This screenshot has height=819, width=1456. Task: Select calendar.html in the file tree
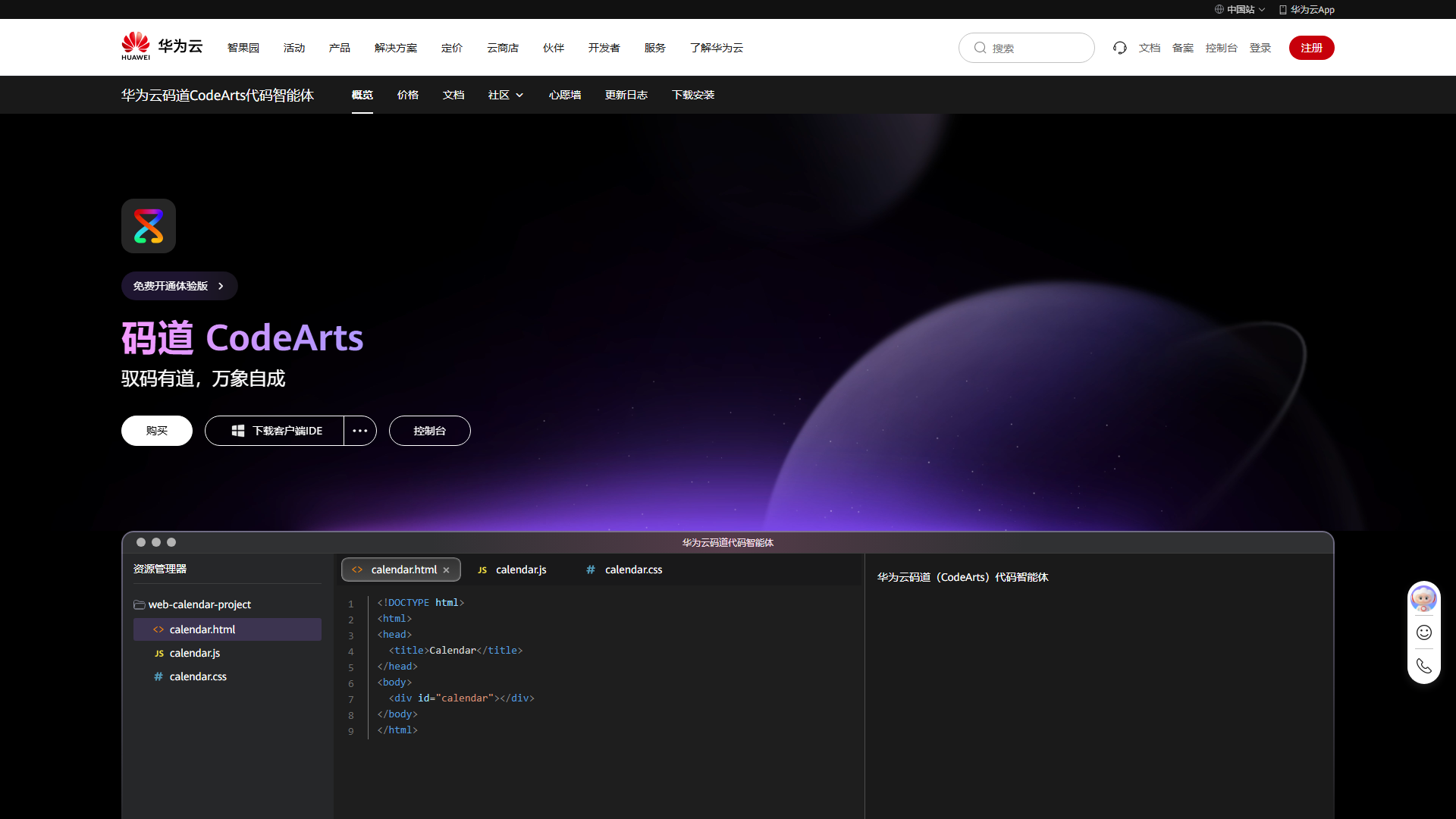pos(227,629)
